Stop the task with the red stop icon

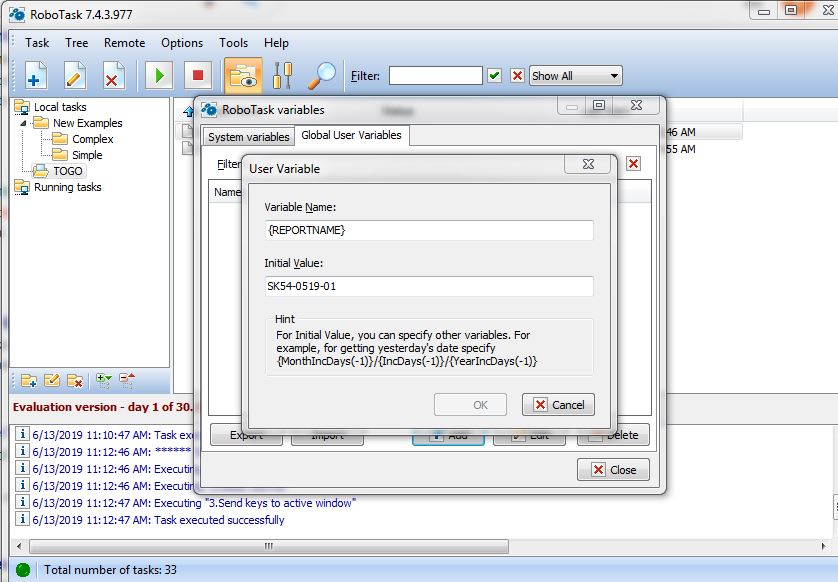198,75
